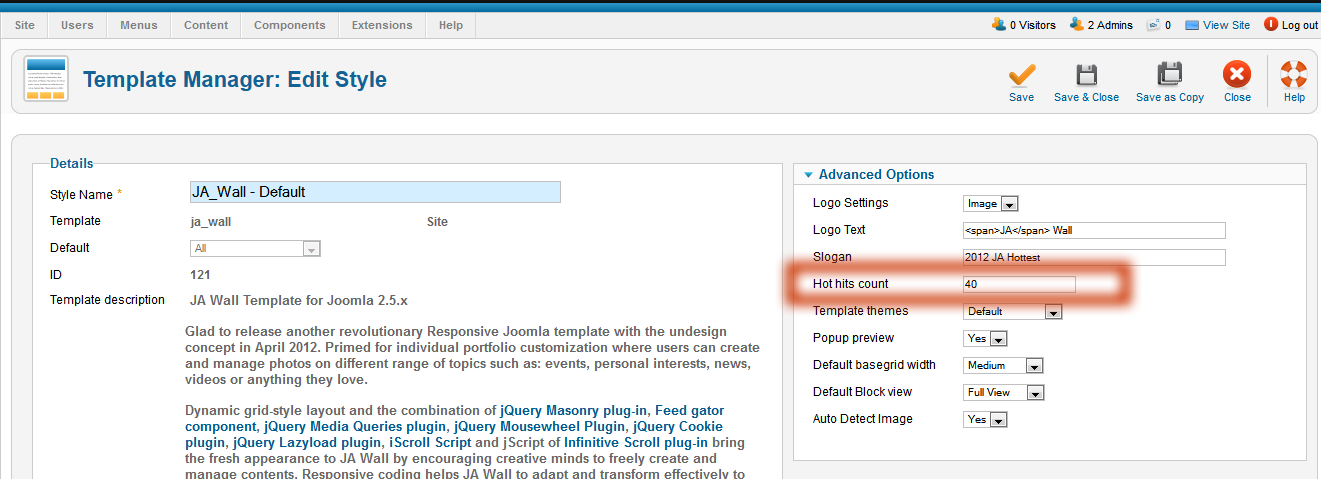This screenshot has width=1321, height=479.
Task: Click the Save & Close floppy icon
Action: tap(1086, 75)
